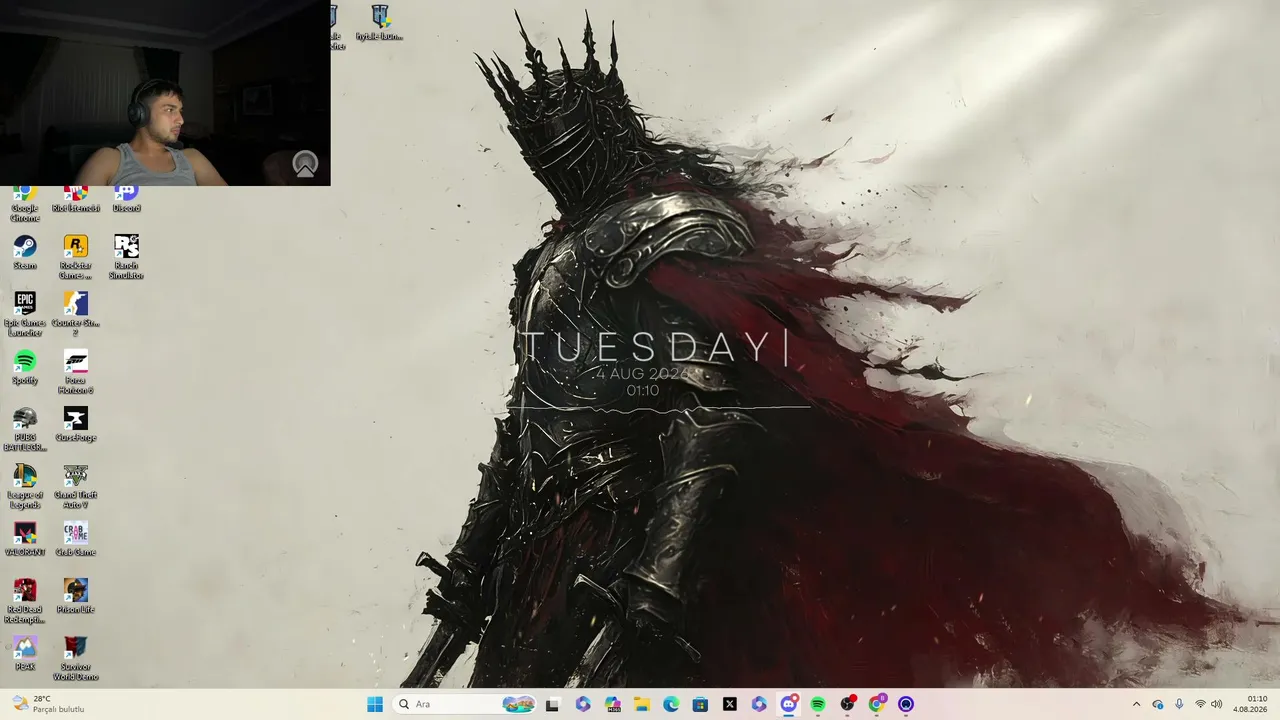Open the Prison Life desktop icon
Screen dimensions: 1280x720
(75, 597)
